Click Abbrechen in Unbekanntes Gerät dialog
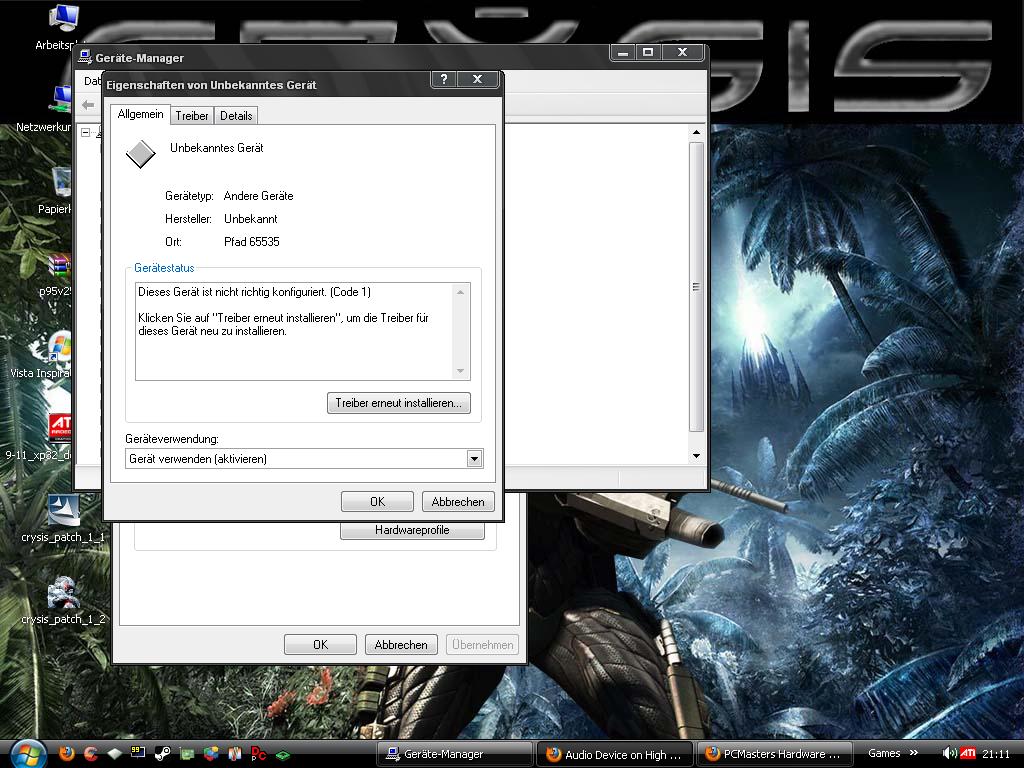 (x=458, y=502)
